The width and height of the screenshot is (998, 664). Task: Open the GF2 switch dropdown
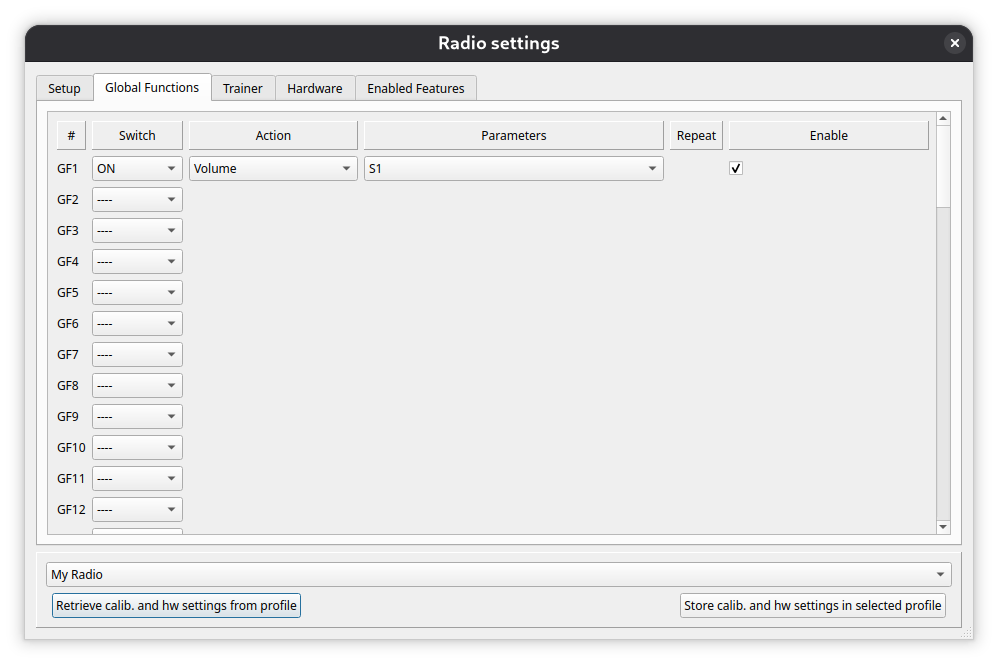137,200
